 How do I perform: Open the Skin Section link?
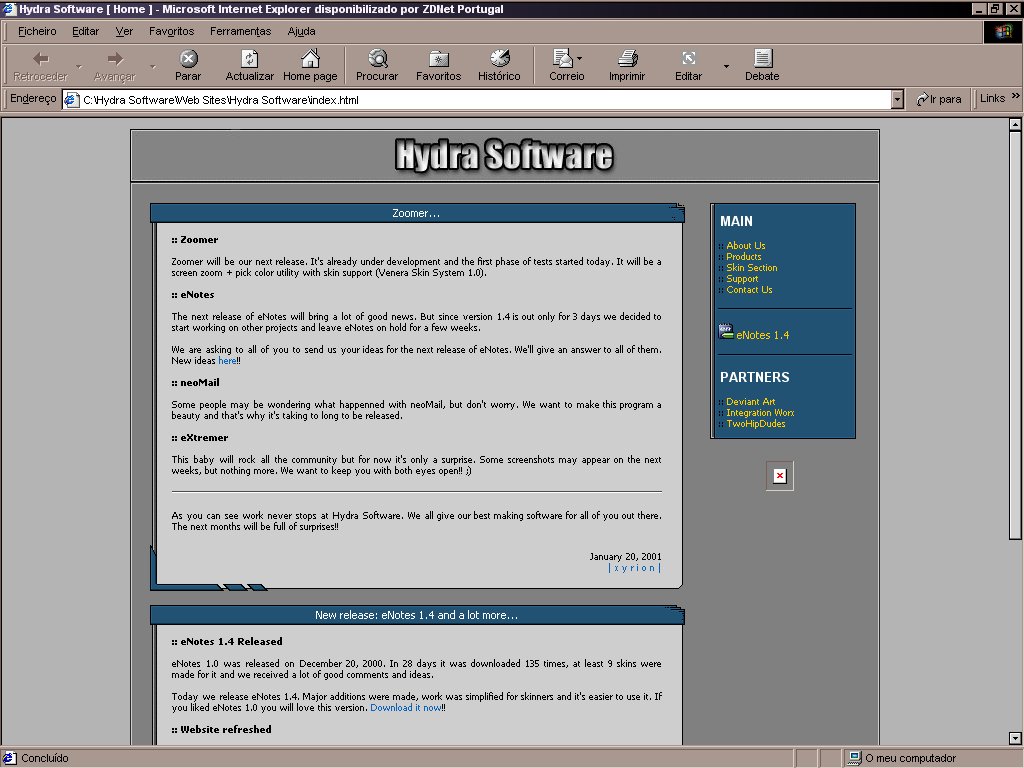[x=750, y=267]
